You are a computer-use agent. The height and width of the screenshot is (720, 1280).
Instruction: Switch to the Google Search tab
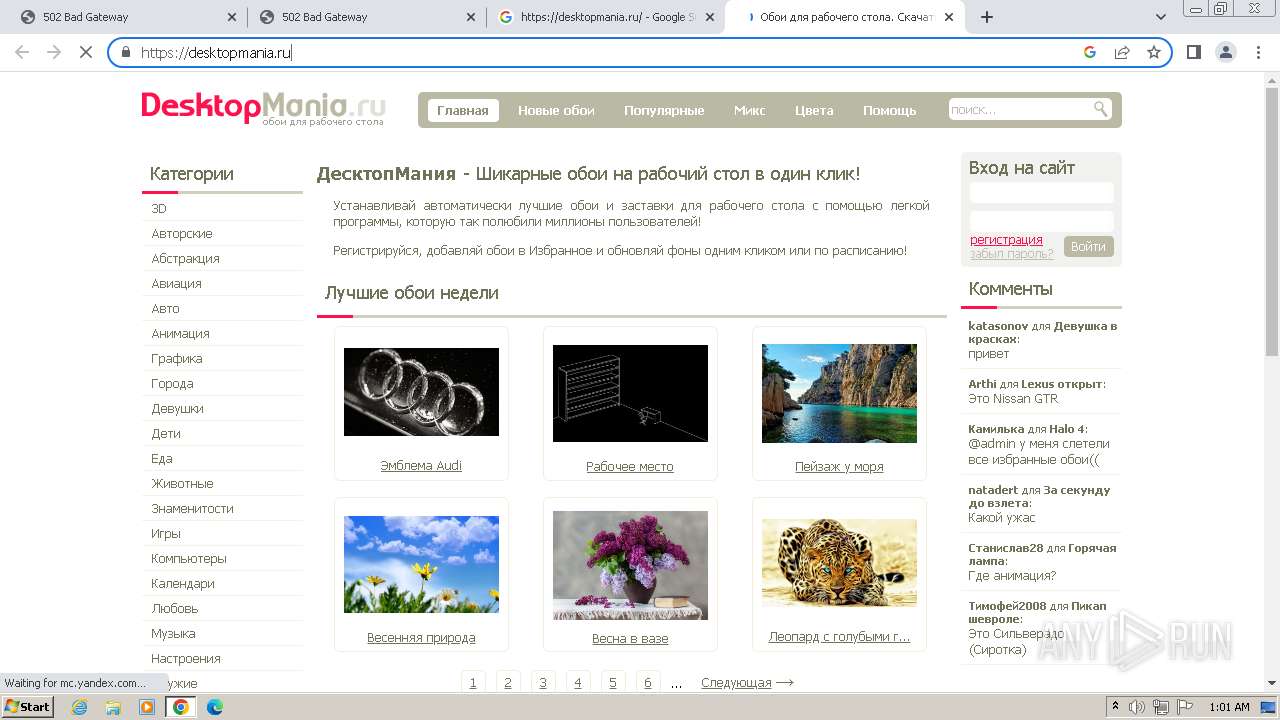[x=605, y=17]
